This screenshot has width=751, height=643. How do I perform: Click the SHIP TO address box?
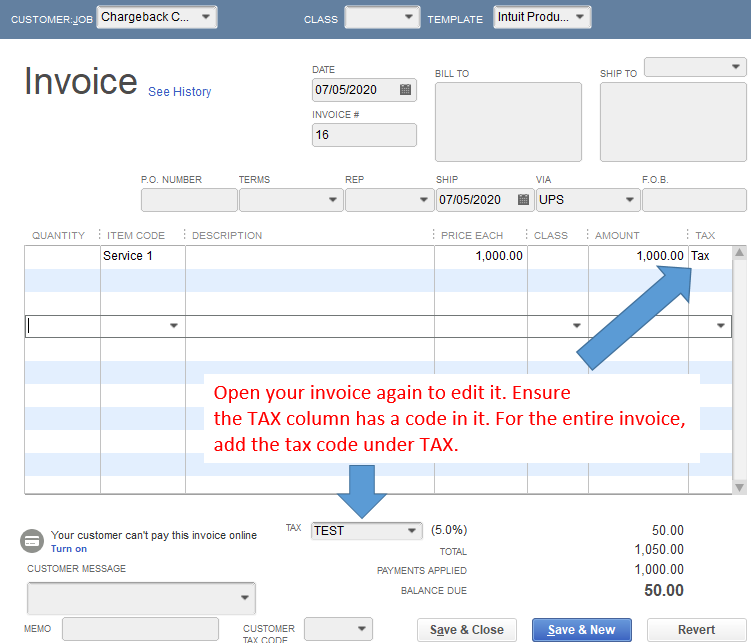673,122
